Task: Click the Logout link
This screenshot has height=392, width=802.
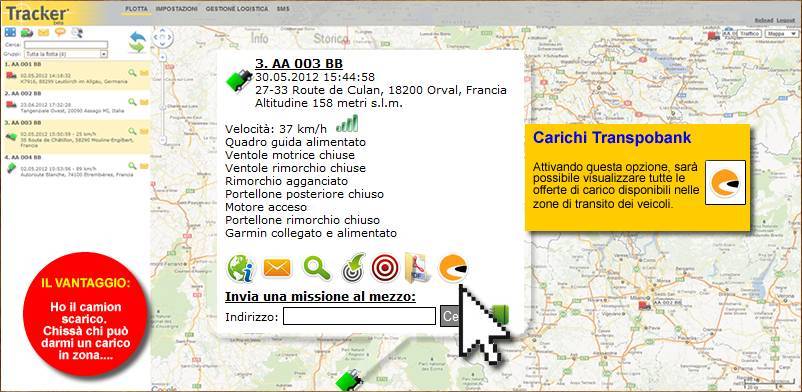Action: click(x=785, y=20)
